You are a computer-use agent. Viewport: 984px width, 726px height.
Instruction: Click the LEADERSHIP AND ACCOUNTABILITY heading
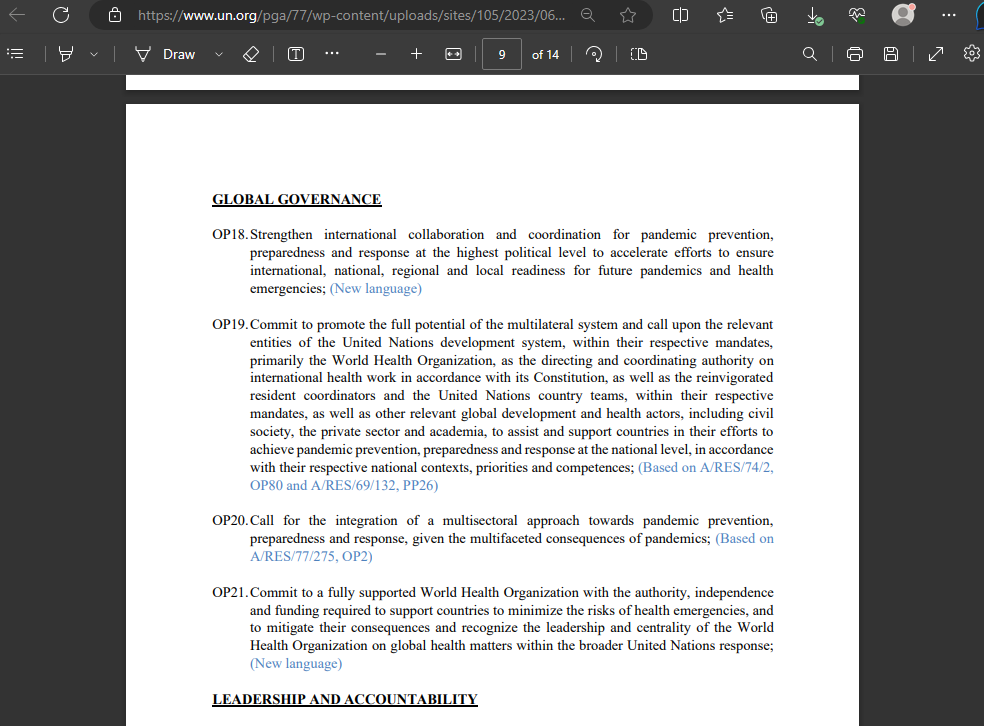coord(345,699)
